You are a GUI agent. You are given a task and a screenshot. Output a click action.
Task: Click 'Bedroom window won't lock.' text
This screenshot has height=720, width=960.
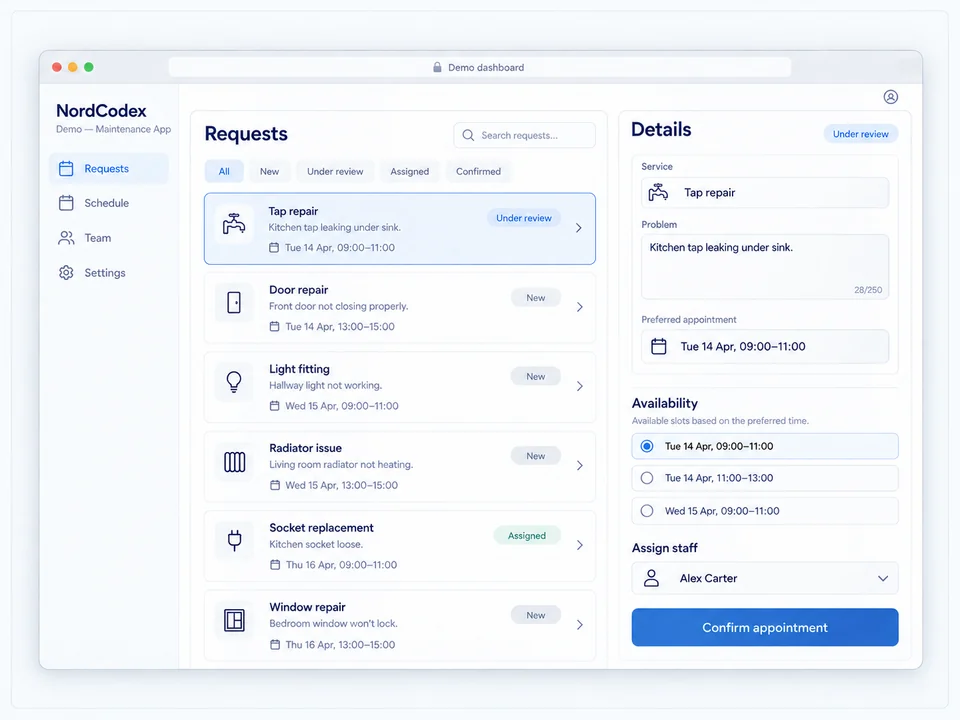click(334, 623)
